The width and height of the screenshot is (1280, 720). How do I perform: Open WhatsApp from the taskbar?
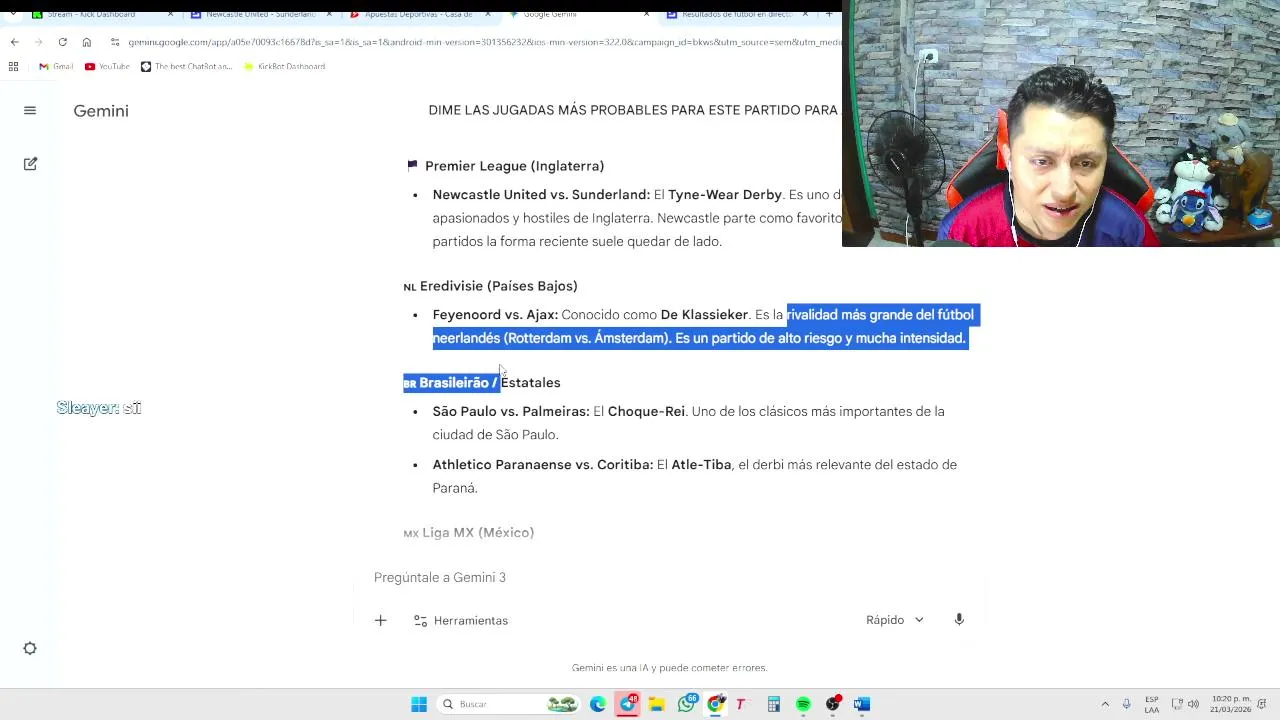click(686, 704)
